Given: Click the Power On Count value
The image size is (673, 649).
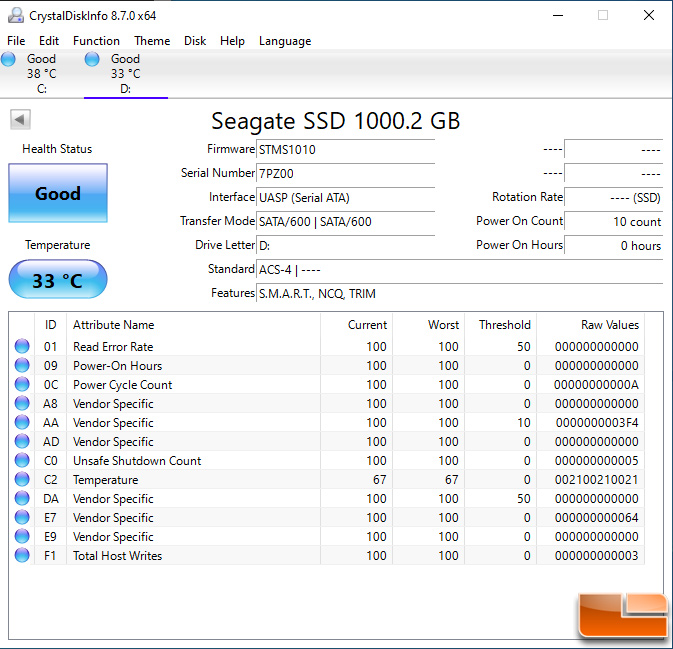Looking at the screenshot, I should click(613, 221).
